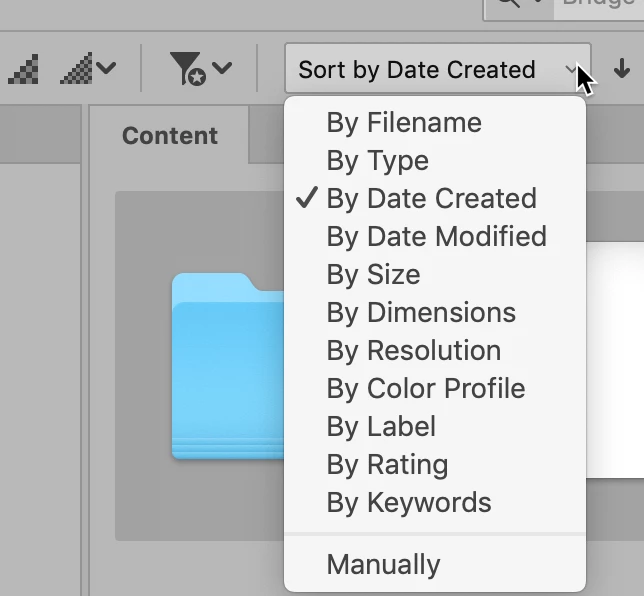This screenshot has height=596, width=644.
Task: Choose Manually sort order
Action: click(383, 565)
